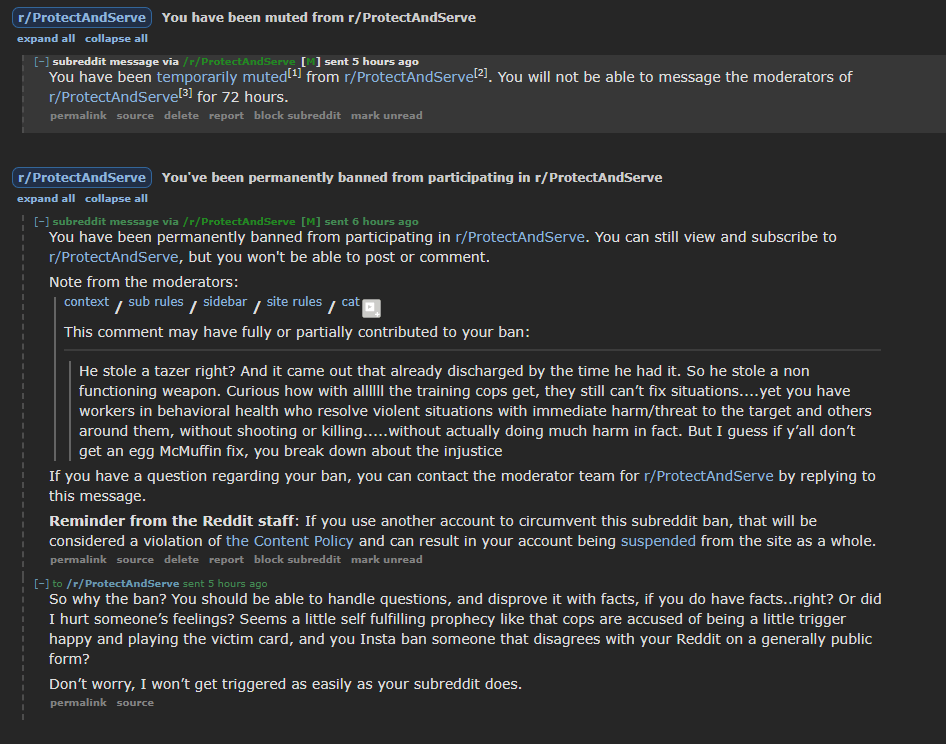The width and height of the screenshot is (946, 744).
Task: Click "expand all" above the mute message
Action: (x=44, y=38)
